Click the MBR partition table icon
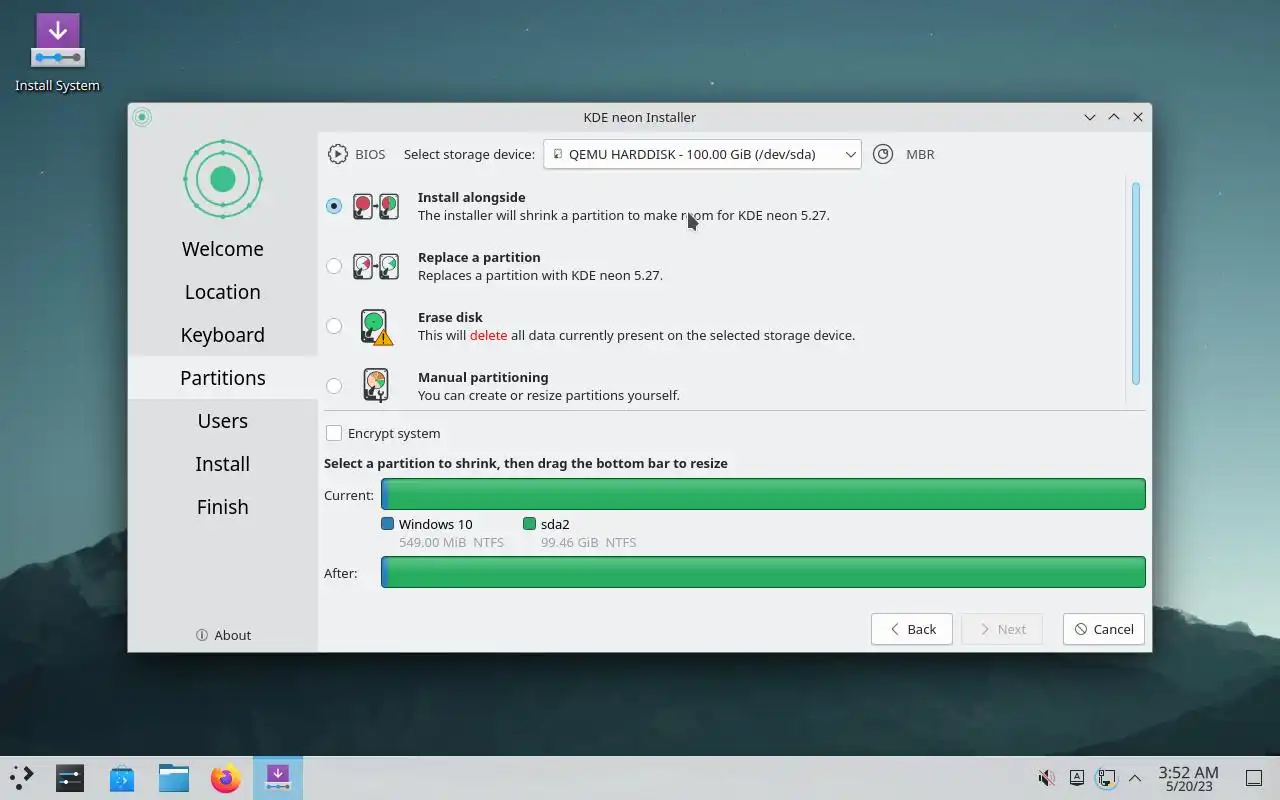This screenshot has height=800, width=1280. pos(883,154)
